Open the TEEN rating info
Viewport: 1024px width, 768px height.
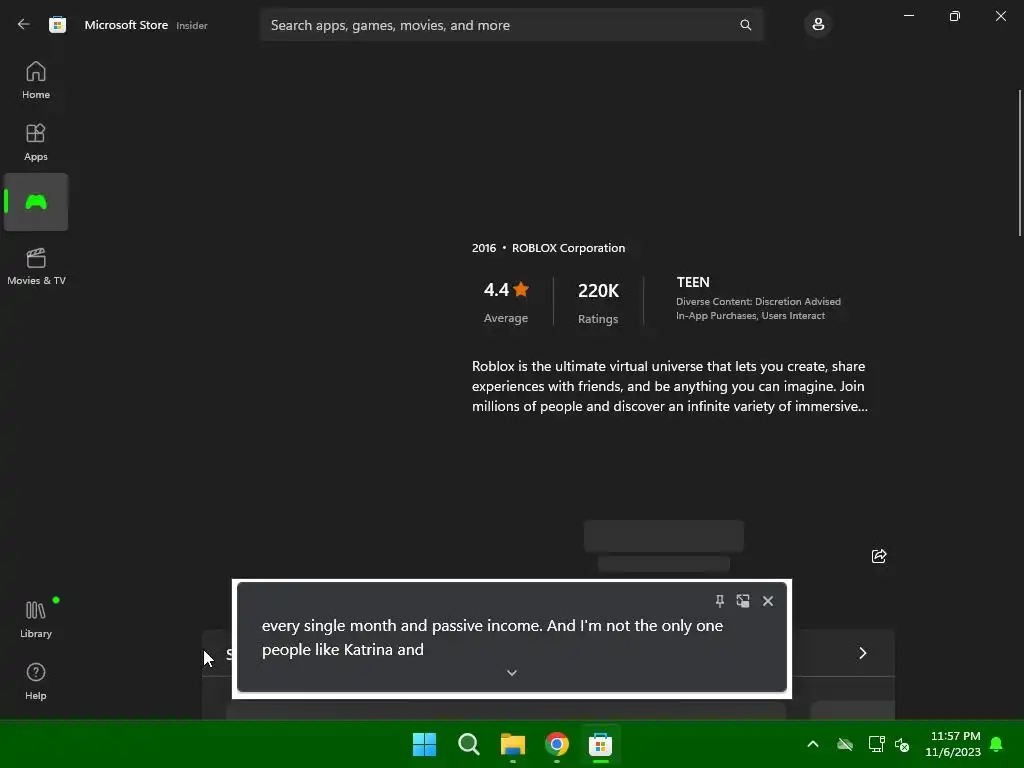pos(758,298)
